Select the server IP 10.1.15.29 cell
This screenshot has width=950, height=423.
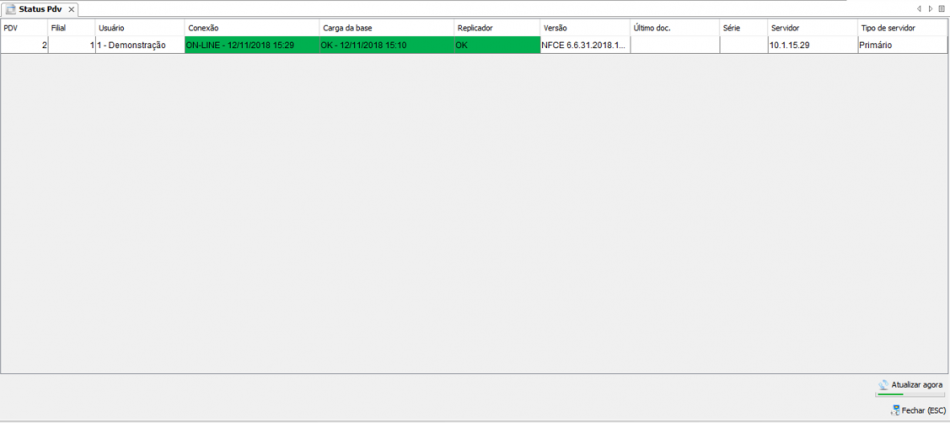(x=811, y=45)
